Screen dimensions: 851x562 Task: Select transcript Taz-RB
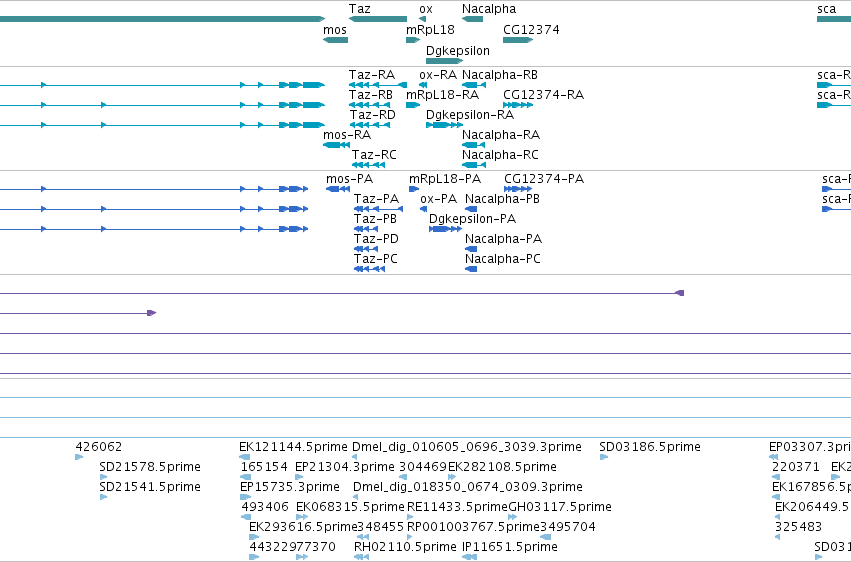(371, 95)
